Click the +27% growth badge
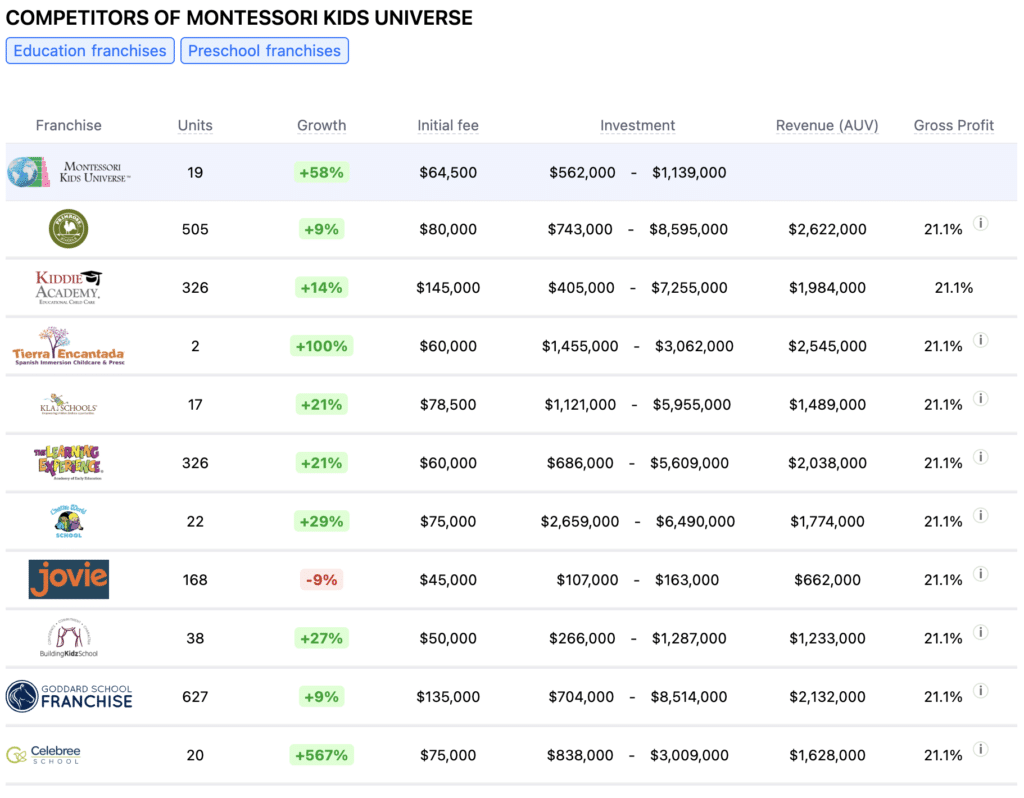This screenshot has width=1024, height=798. (x=321, y=638)
